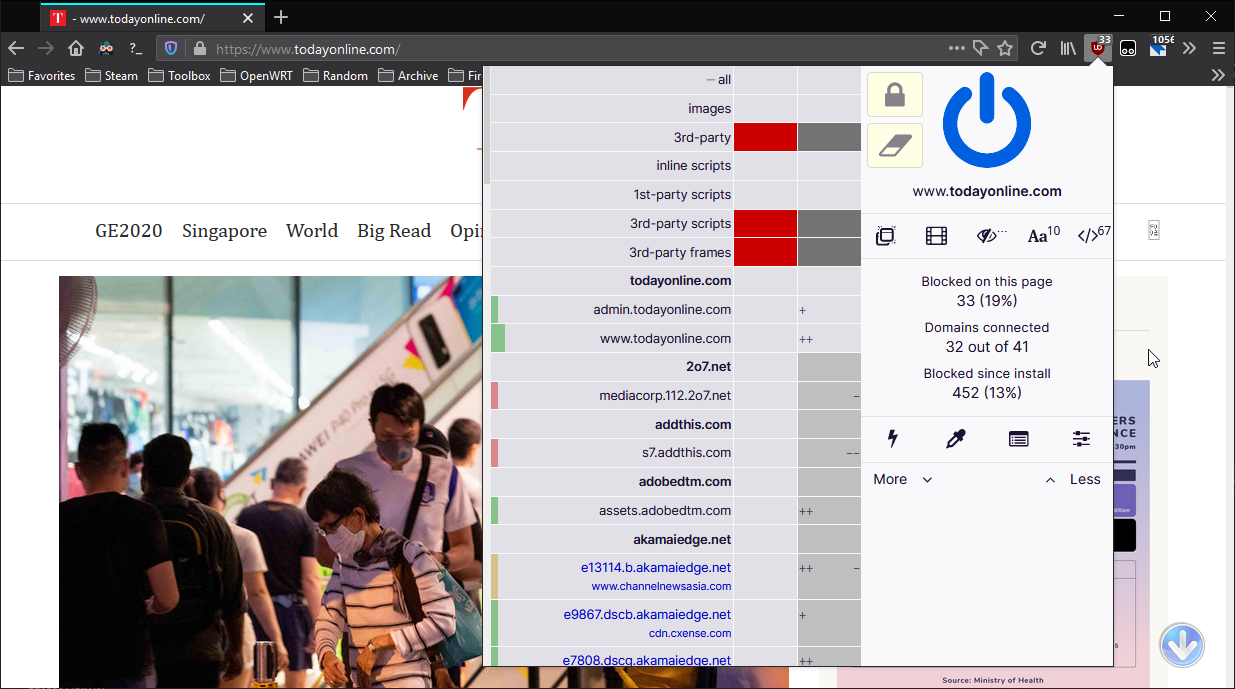Click the Save to Pocket icon
The image size is (1235, 689).
pyautogui.click(x=981, y=48)
